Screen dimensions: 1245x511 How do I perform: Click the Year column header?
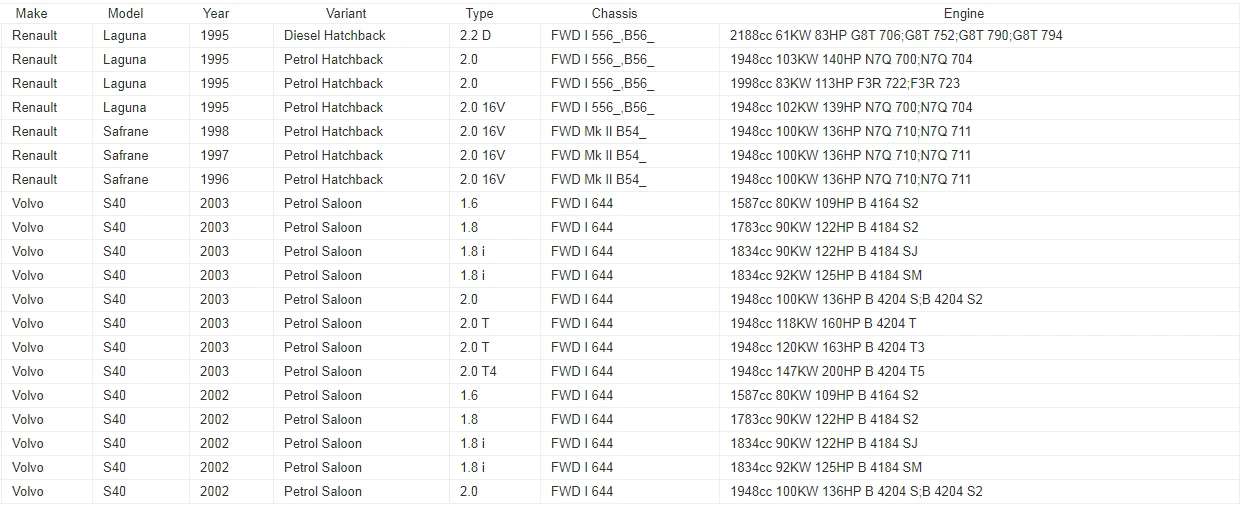tap(215, 13)
